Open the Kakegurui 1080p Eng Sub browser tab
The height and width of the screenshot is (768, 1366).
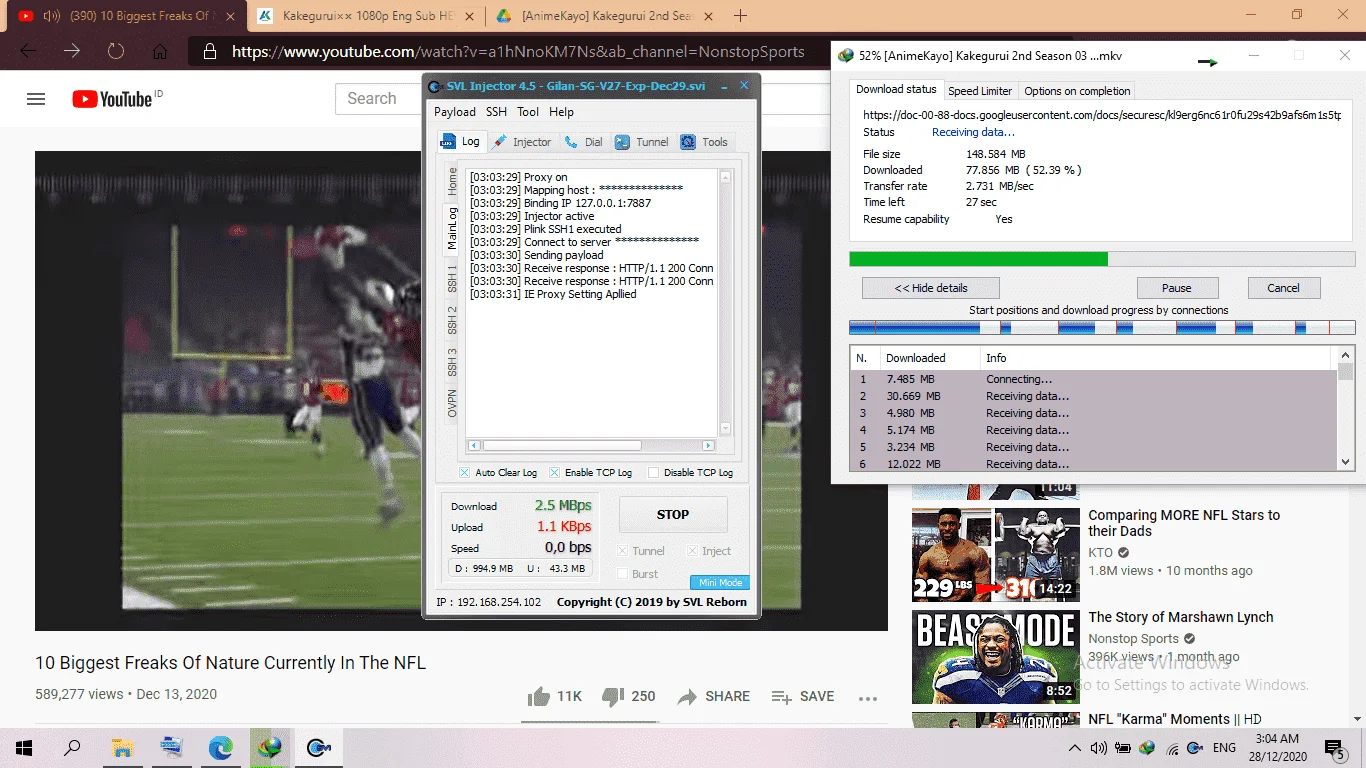(x=366, y=16)
